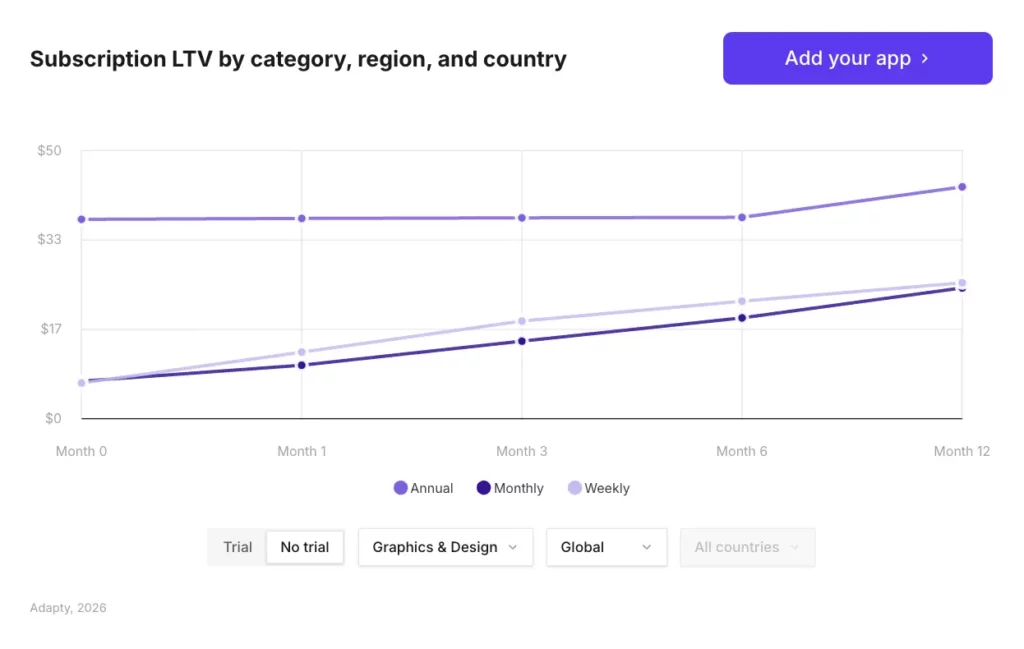Open the Graphics & Design category dropdown
Viewport: 1024px width, 649px height.
(x=444, y=547)
